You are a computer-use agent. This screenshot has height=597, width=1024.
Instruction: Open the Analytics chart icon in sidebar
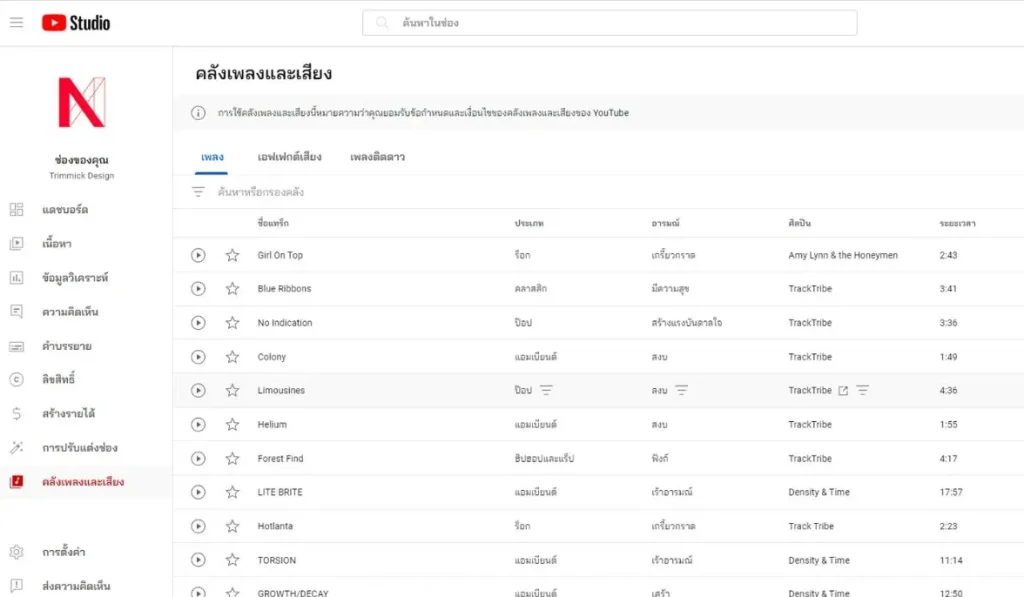[16, 278]
